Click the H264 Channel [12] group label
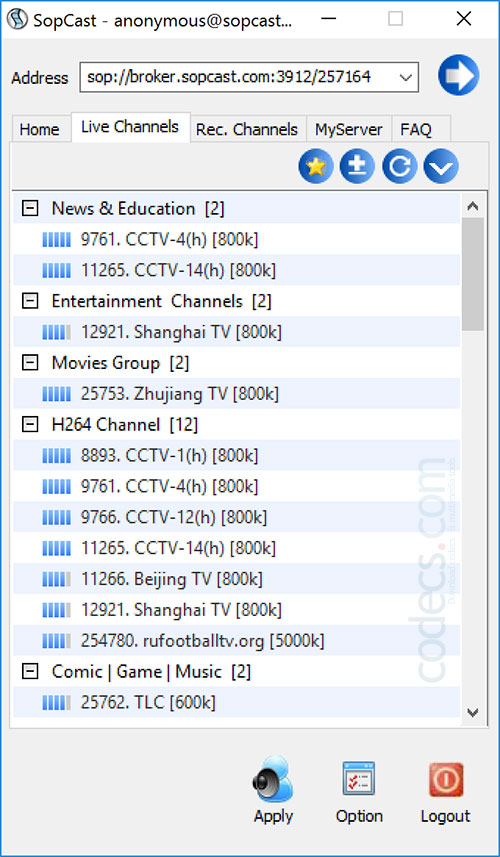 125,424
